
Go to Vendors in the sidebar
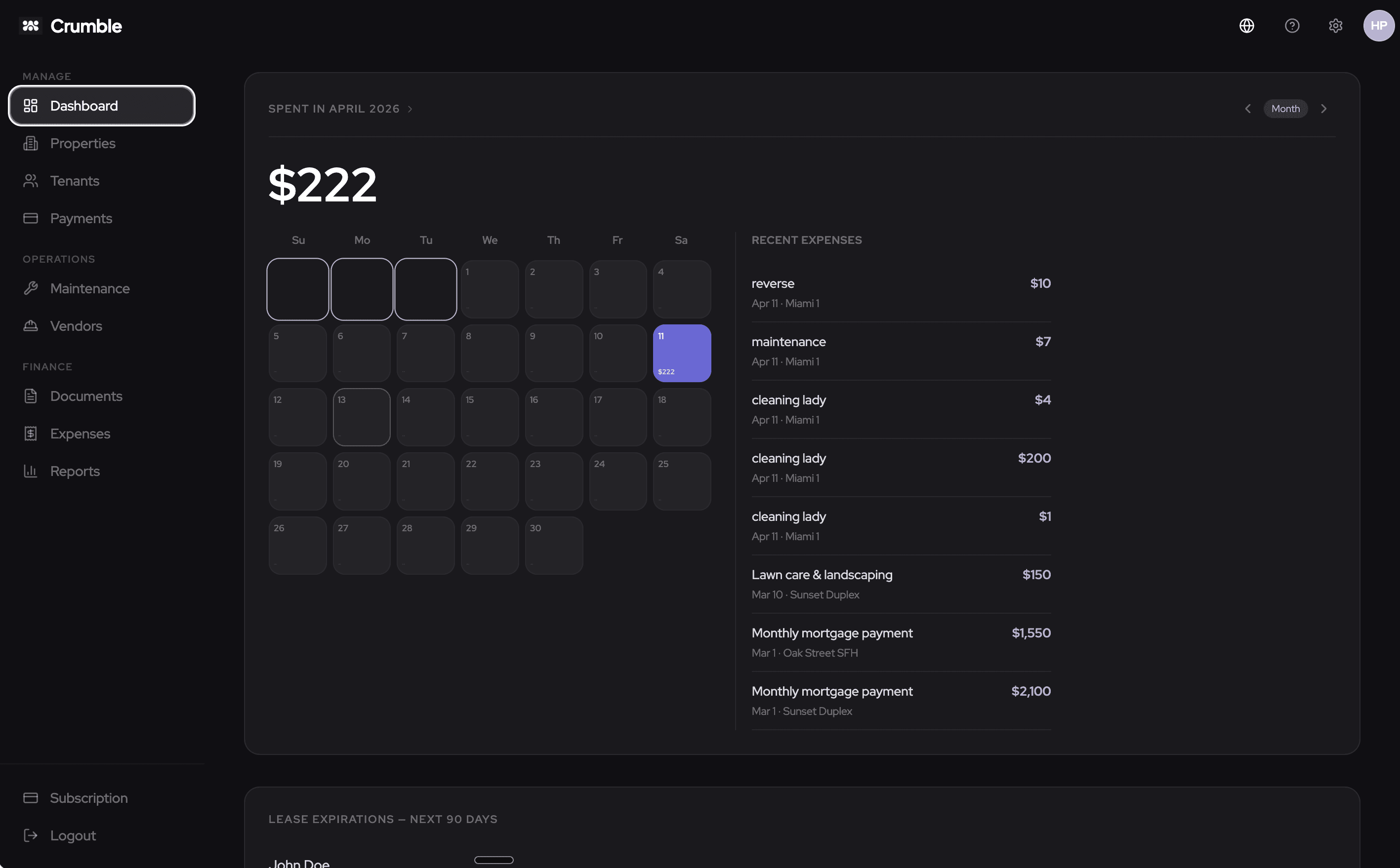click(76, 325)
